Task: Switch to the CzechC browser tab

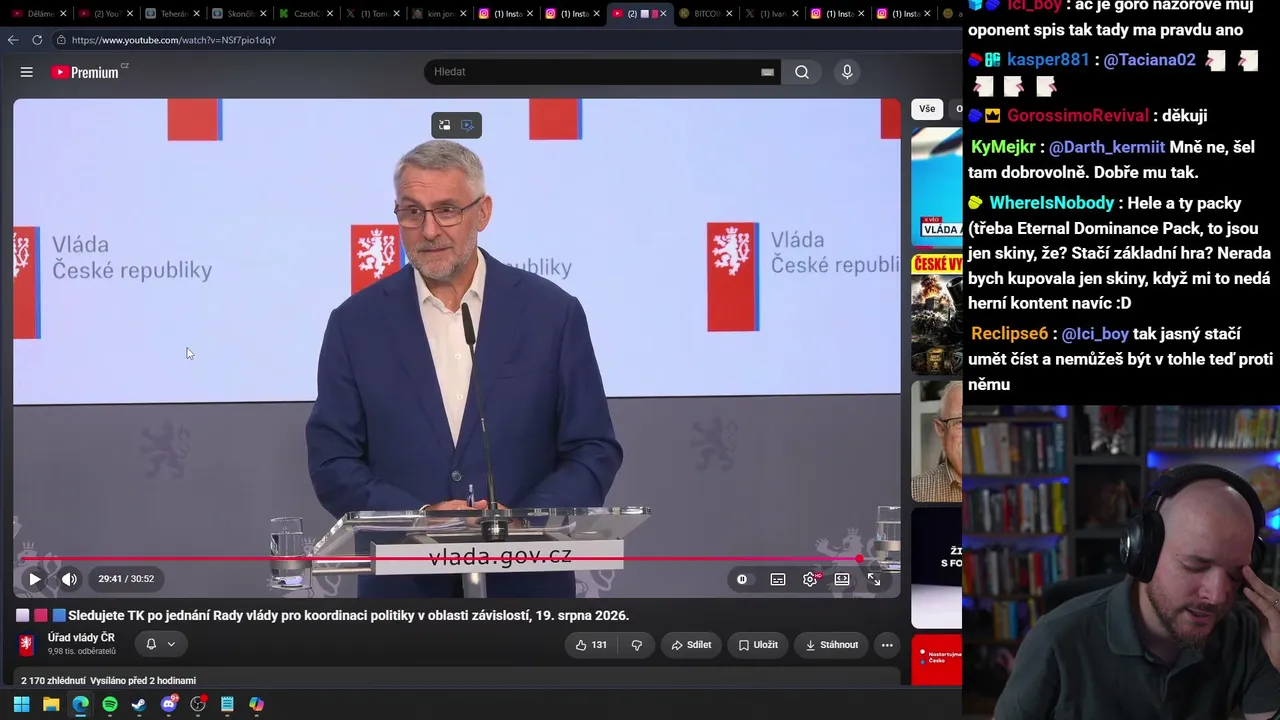Action: point(306,14)
